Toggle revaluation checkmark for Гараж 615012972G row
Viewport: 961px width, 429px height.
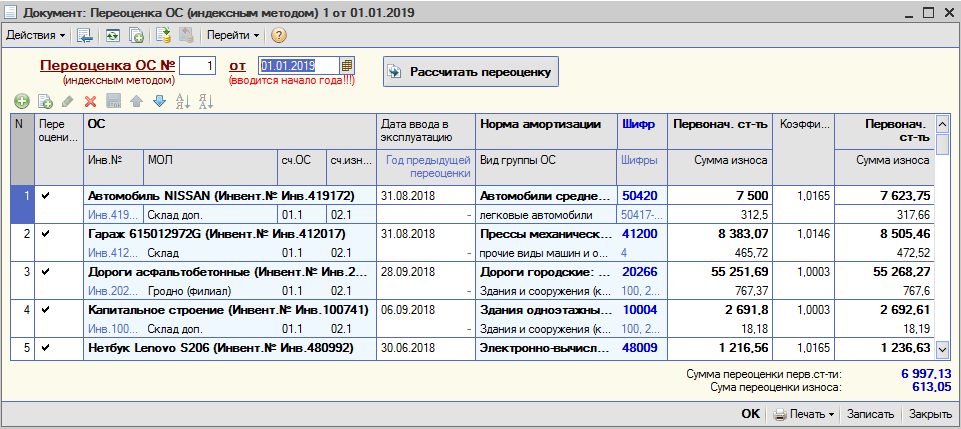pos(45,234)
